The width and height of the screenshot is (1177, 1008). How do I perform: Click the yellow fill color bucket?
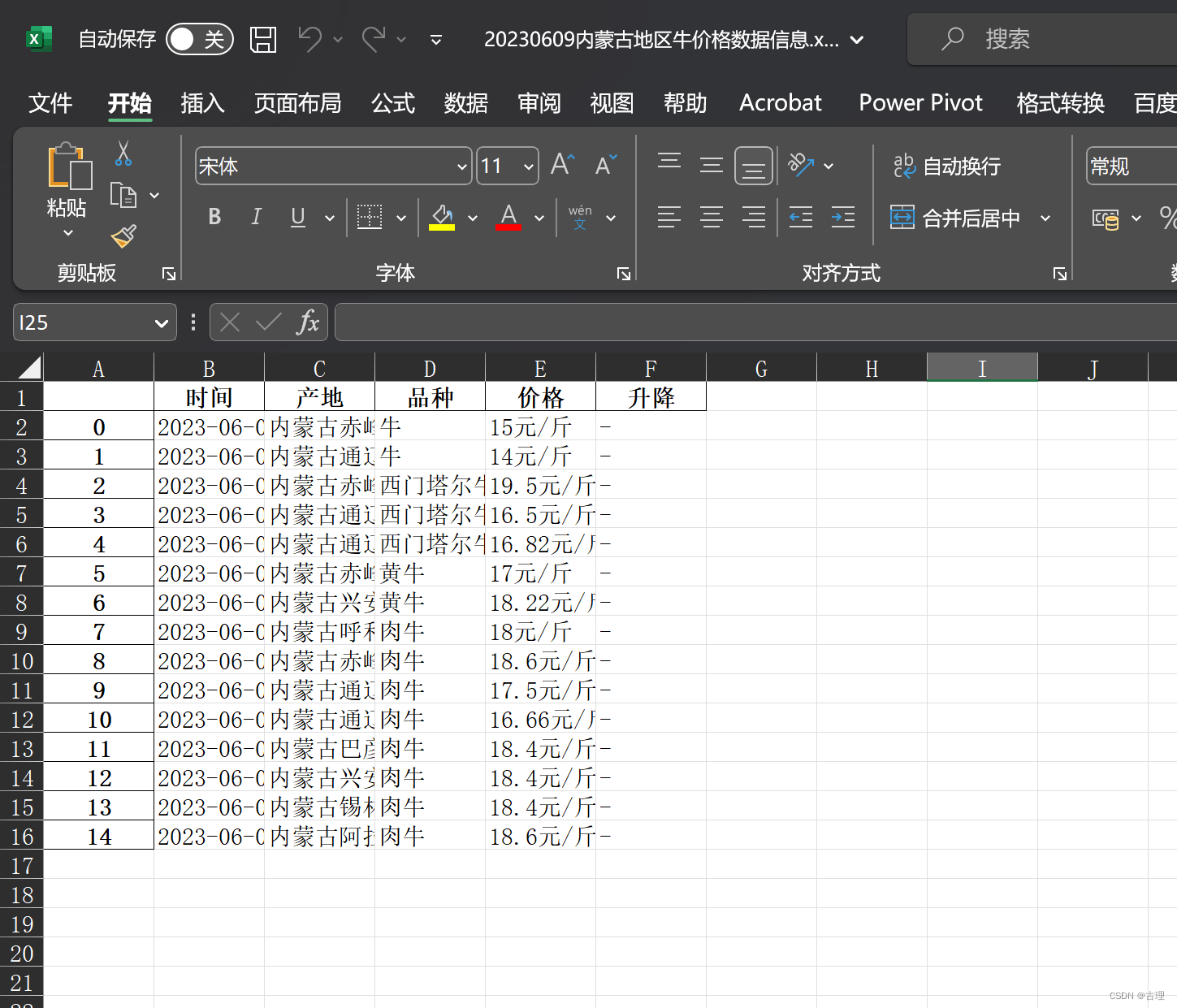(442, 217)
